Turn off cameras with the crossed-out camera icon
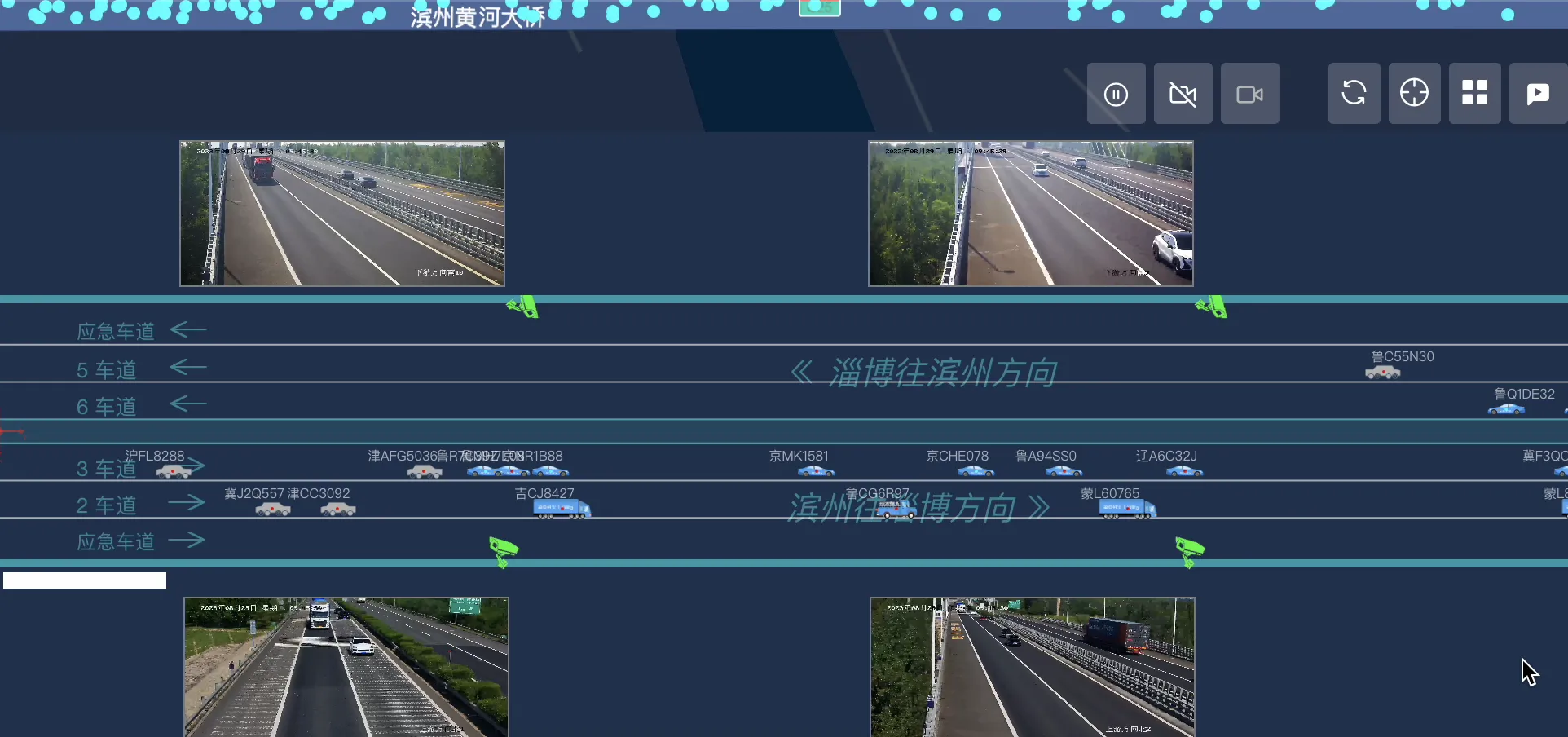Screen dimensions: 1568x737 1183,94
